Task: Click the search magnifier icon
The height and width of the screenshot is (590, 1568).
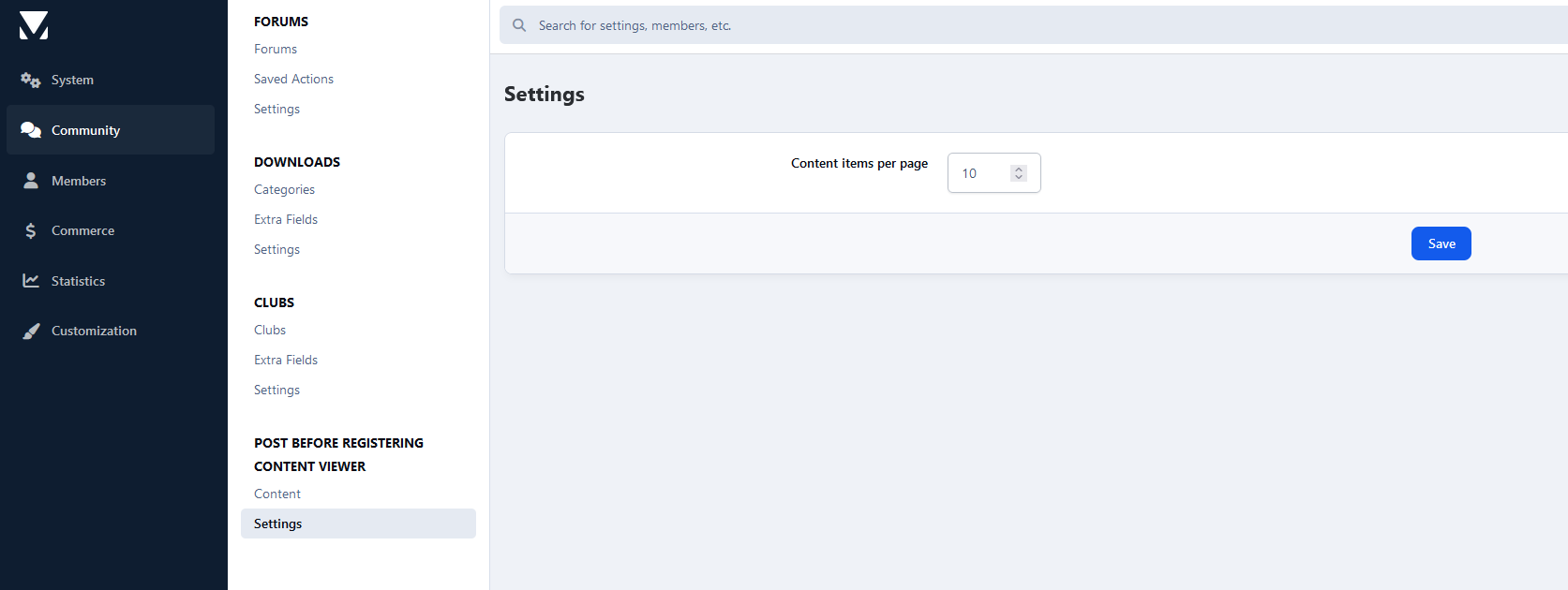Action: [519, 25]
